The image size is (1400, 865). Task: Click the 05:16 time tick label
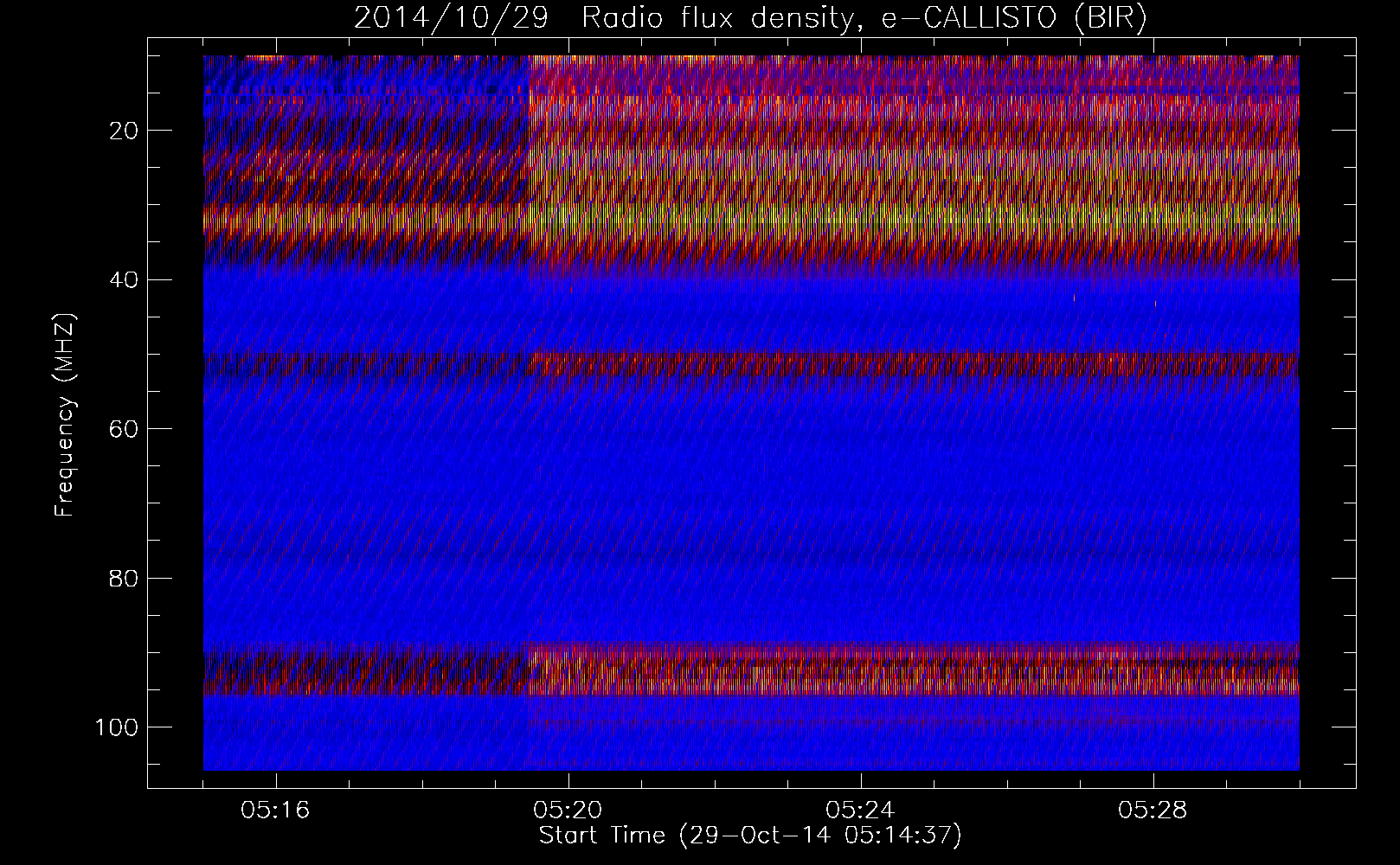click(276, 811)
